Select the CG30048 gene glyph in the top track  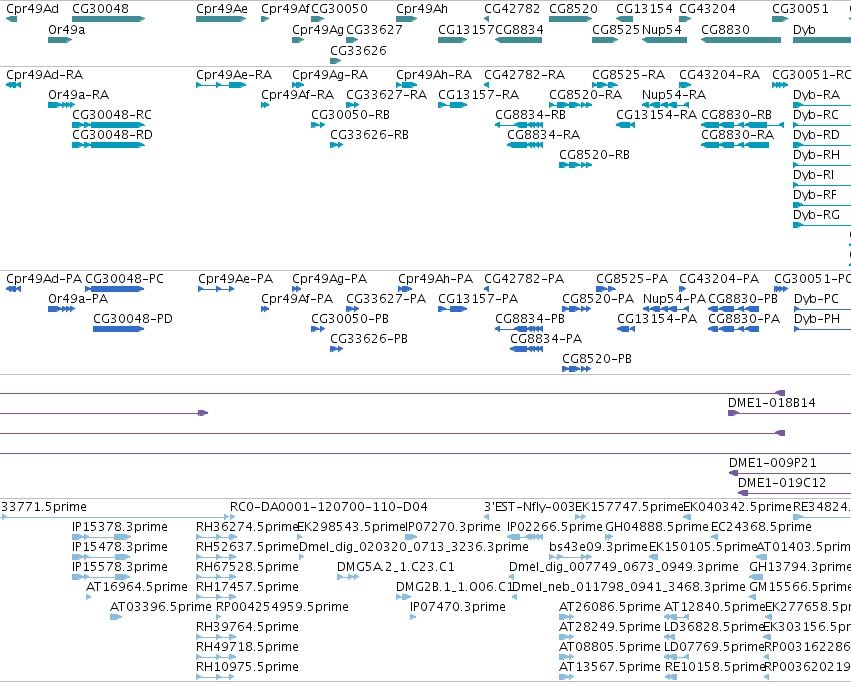pos(109,19)
